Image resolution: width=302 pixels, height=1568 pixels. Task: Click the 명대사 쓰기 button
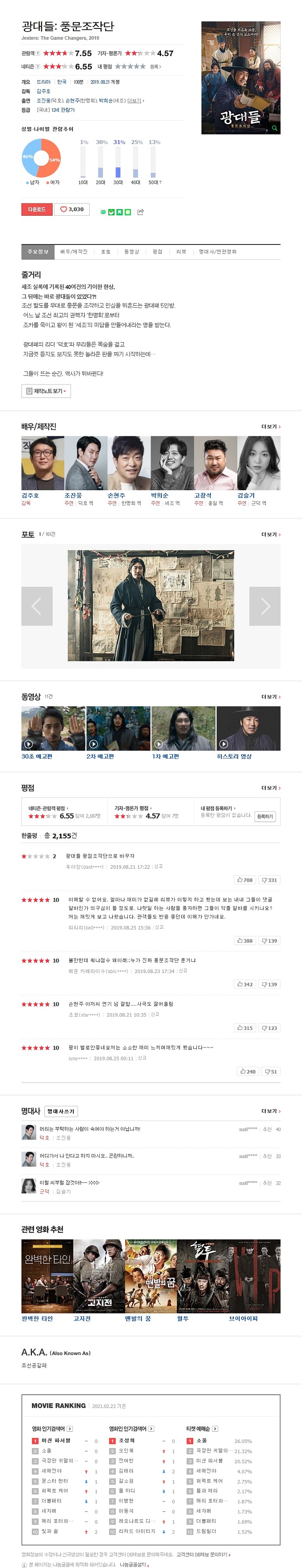pos(61,1111)
